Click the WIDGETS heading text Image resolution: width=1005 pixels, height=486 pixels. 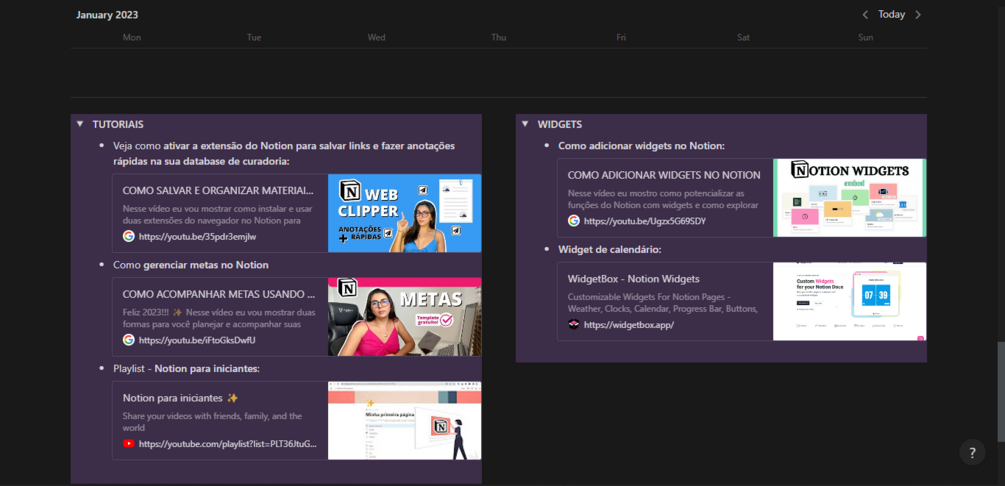(560, 124)
